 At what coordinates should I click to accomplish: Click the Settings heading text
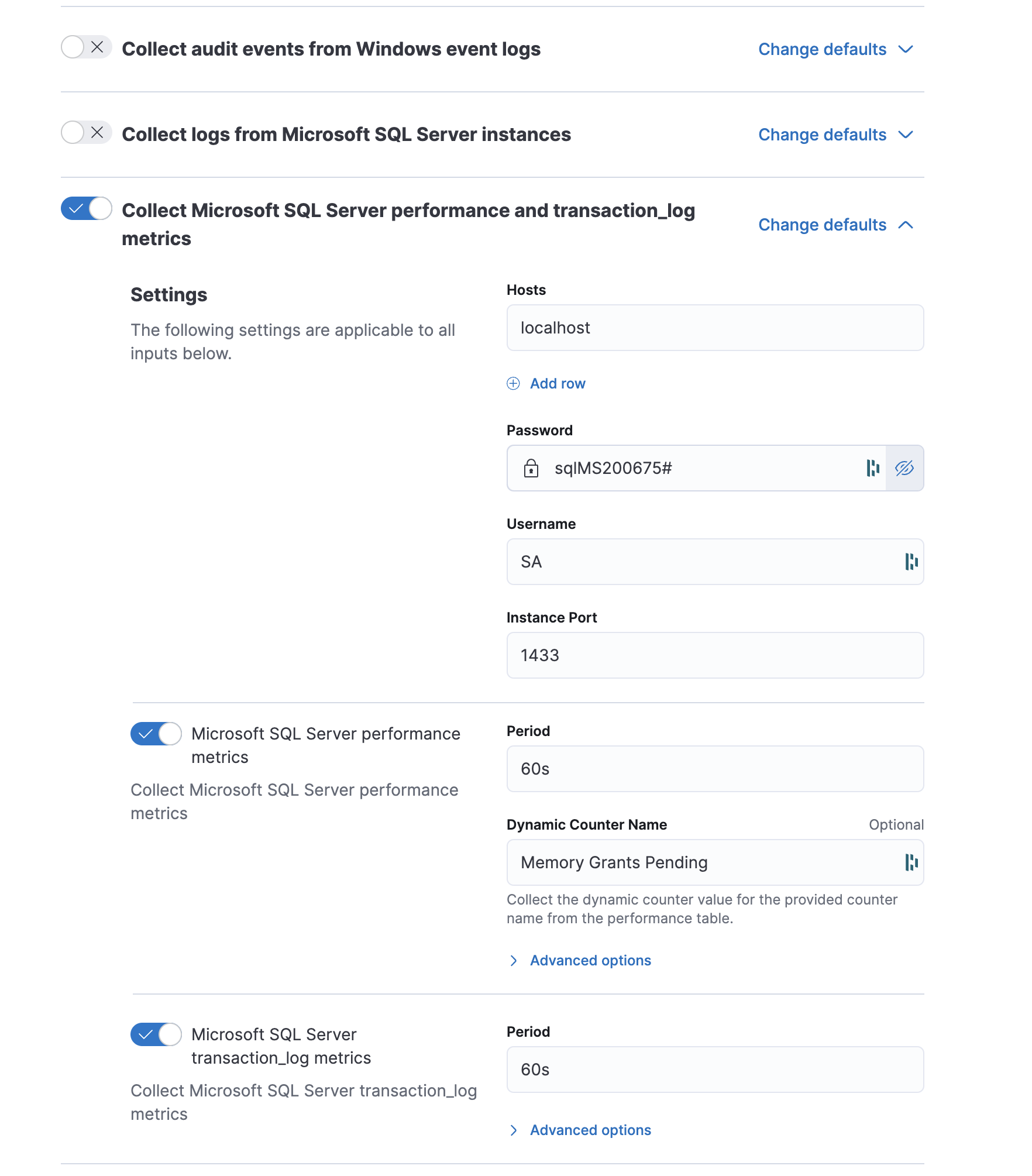[x=168, y=295]
